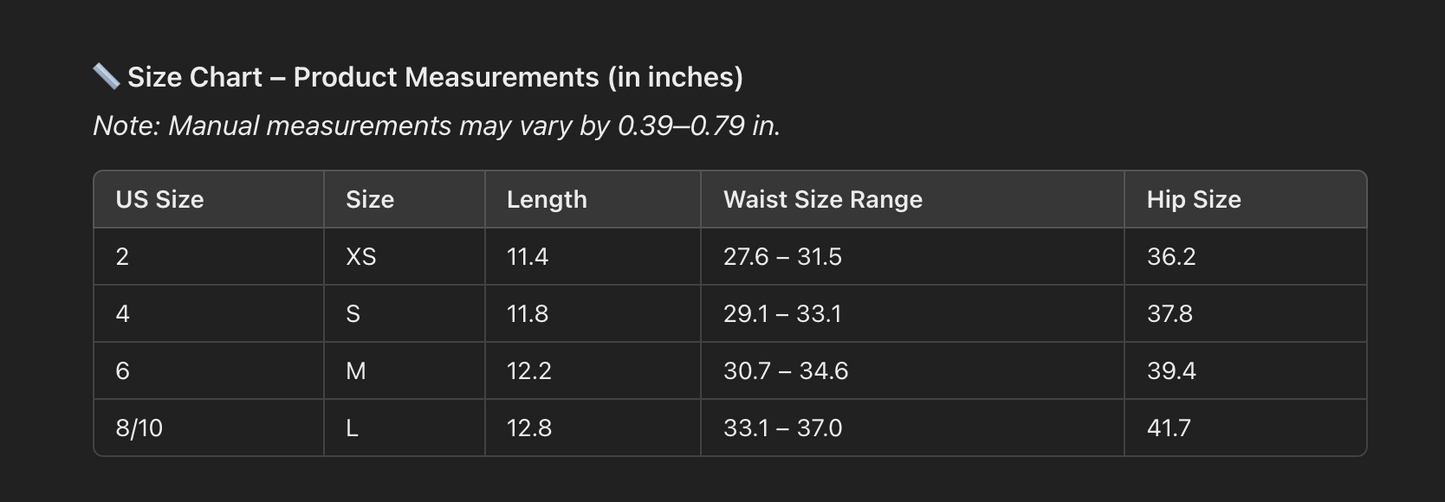Click the ruler icon beside Size Chart

click(x=106, y=76)
